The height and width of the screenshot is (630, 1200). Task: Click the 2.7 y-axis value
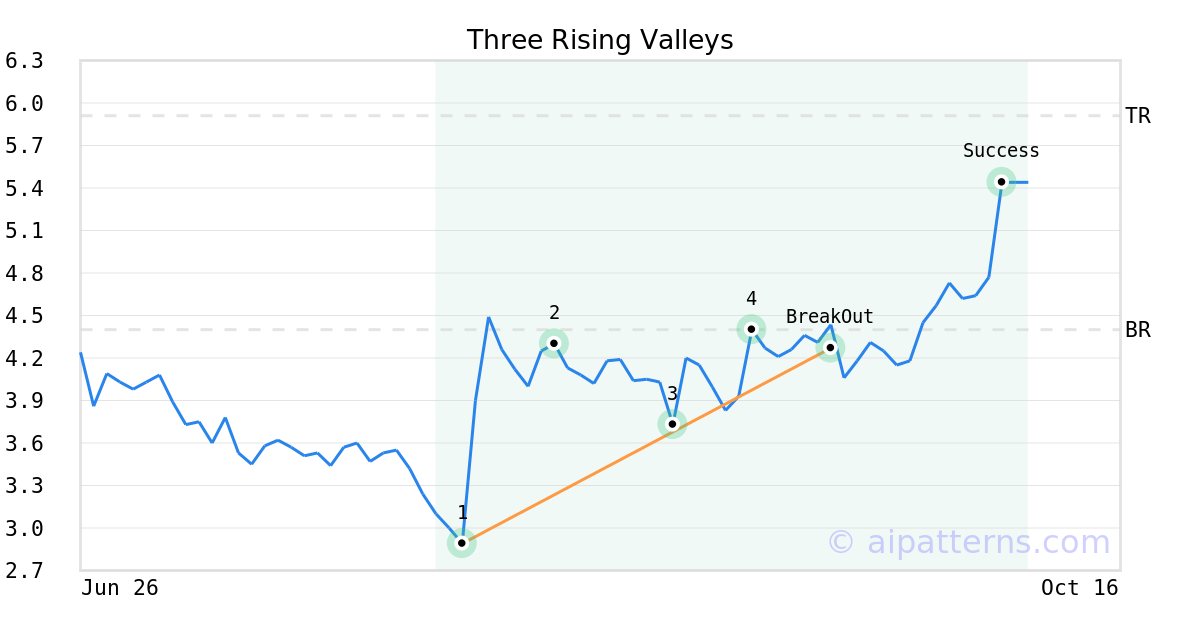24,571
